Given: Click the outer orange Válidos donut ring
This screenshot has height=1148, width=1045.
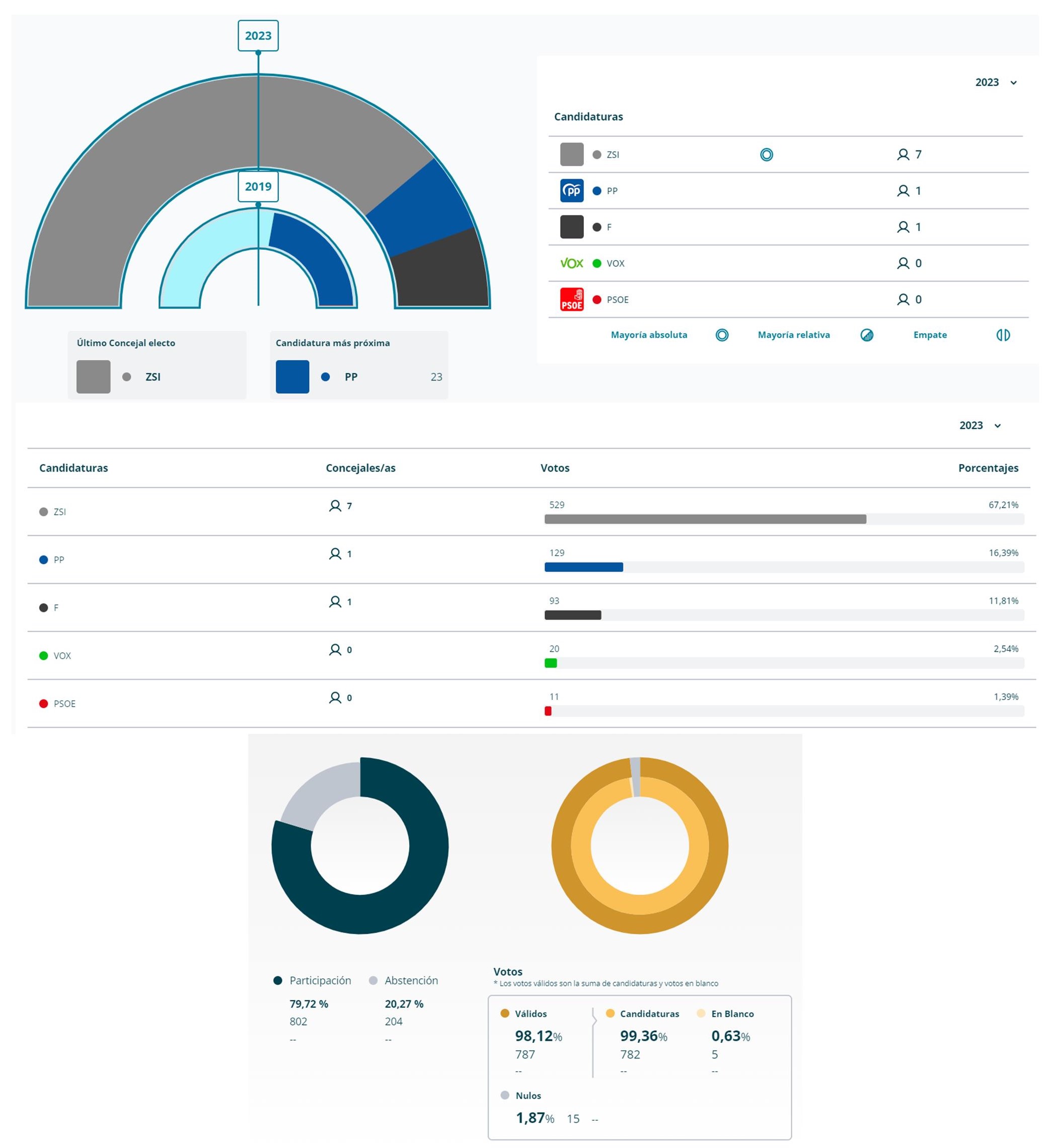Looking at the screenshot, I should pos(639,924).
